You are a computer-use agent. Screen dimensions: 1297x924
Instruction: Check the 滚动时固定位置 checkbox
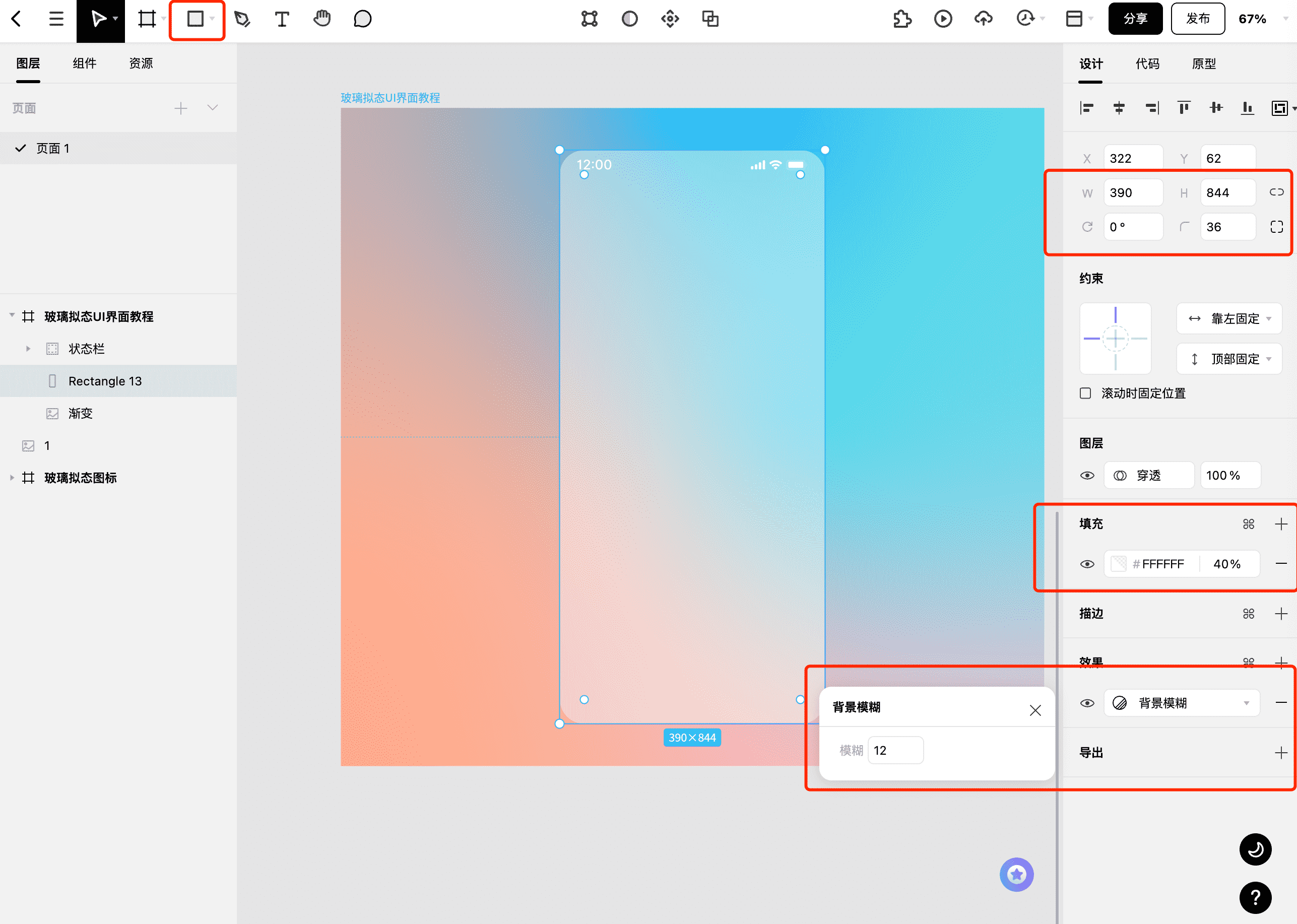1085,393
